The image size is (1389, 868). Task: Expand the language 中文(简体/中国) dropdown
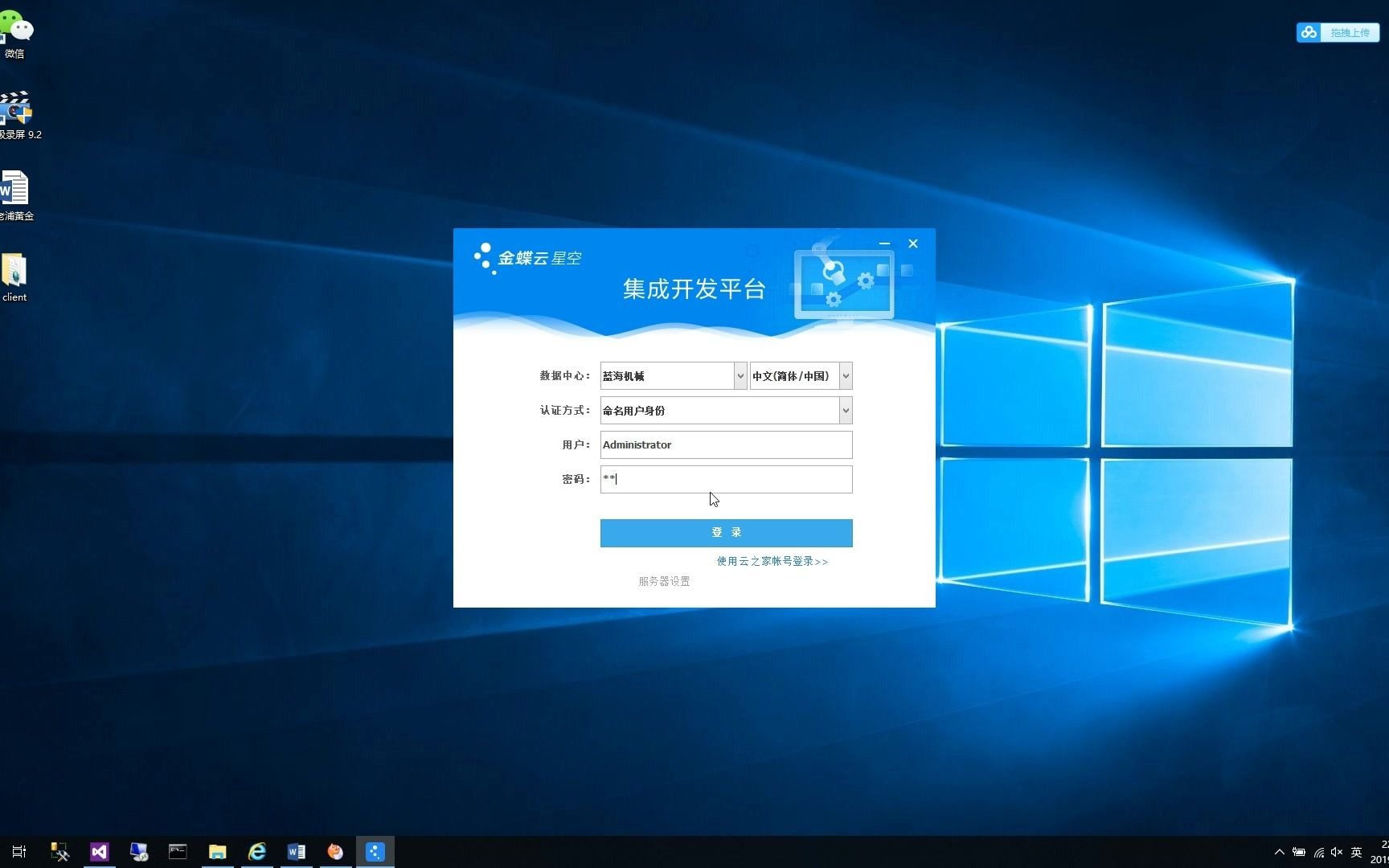coord(846,376)
